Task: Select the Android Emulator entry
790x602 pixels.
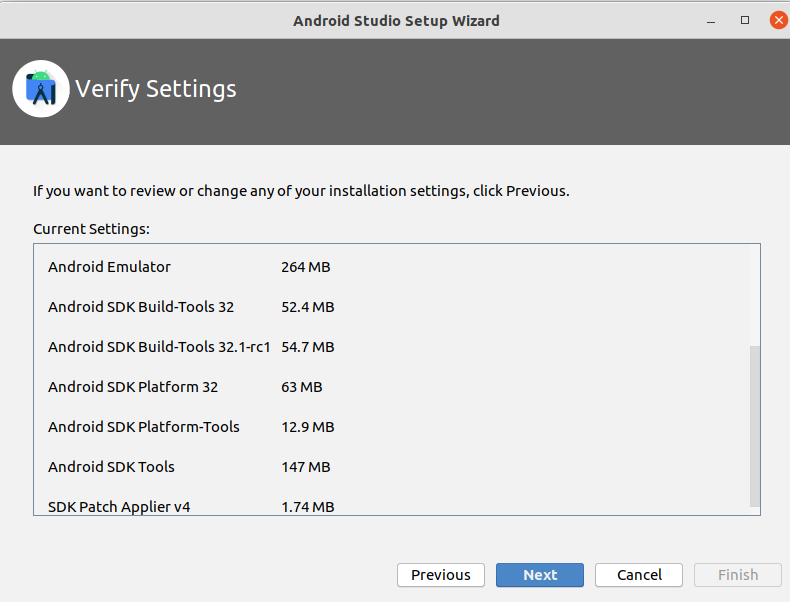Action: point(109,267)
